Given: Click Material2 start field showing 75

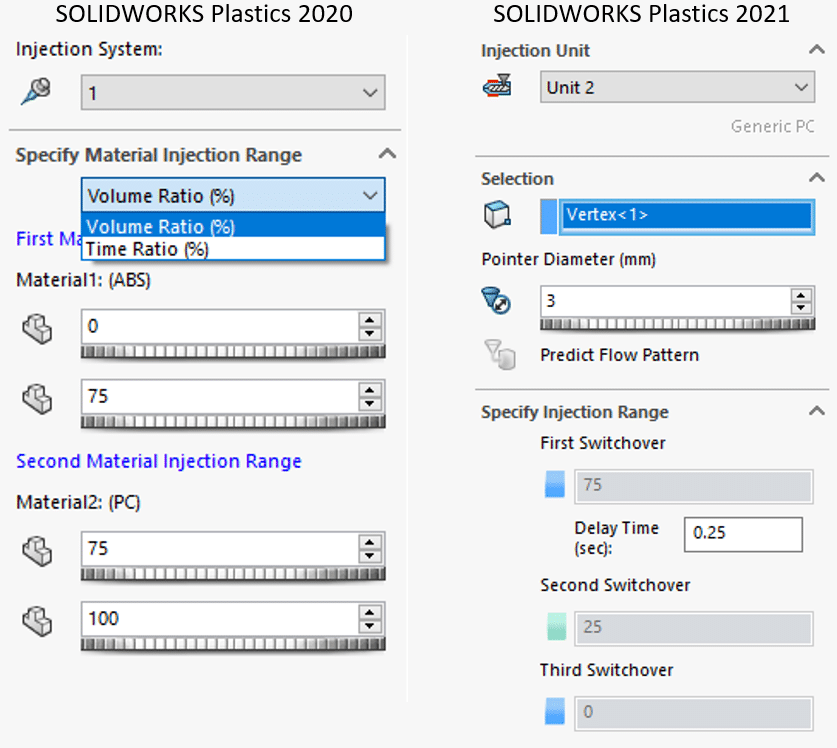Looking at the screenshot, I should coord(220,549).
